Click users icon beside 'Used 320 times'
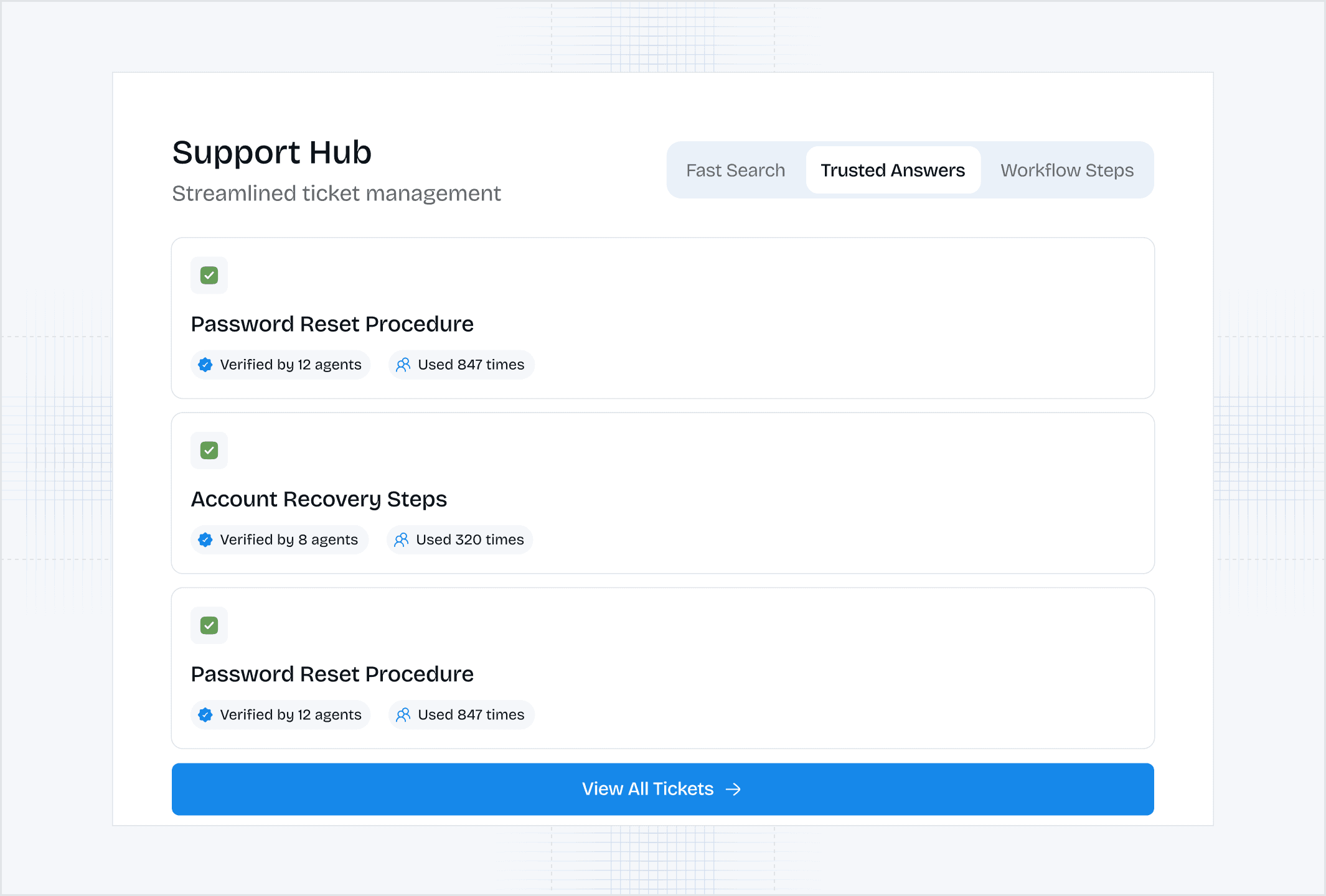Viewport: 1326px width, 896px height. click(402, 539)
